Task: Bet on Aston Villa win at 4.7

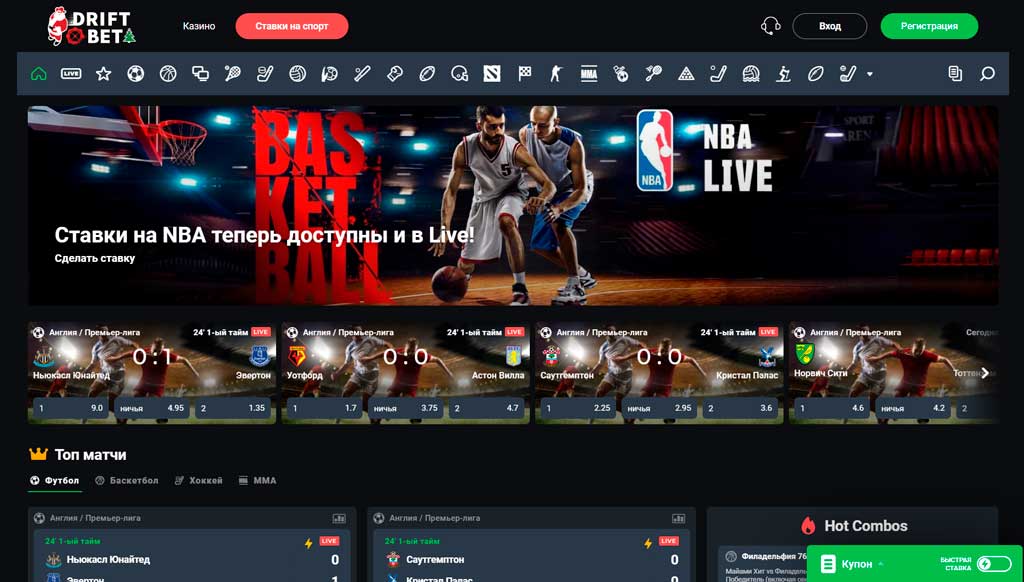Action: (x=487, y=408)
